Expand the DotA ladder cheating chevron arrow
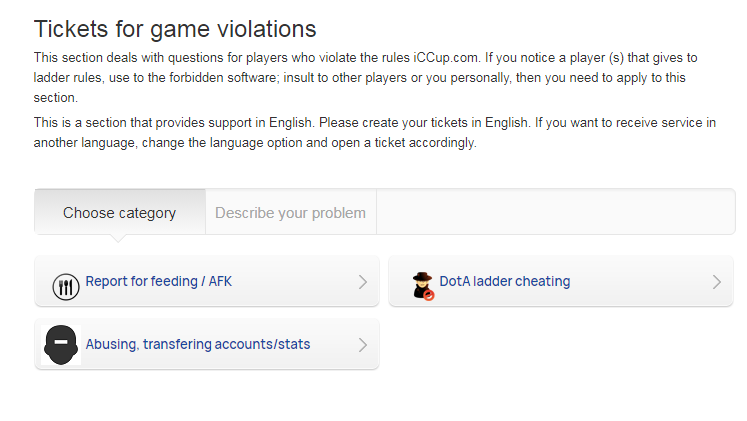 tap(717, 282)
